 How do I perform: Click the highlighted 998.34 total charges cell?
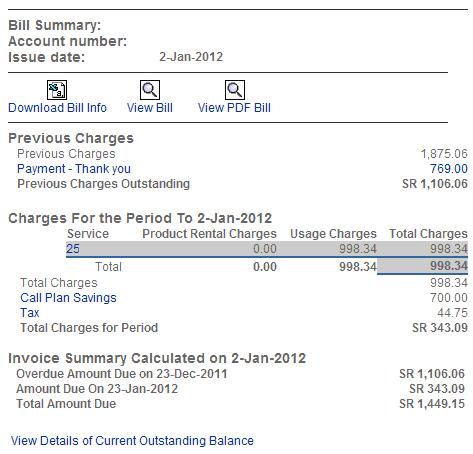tap(422, 266)
